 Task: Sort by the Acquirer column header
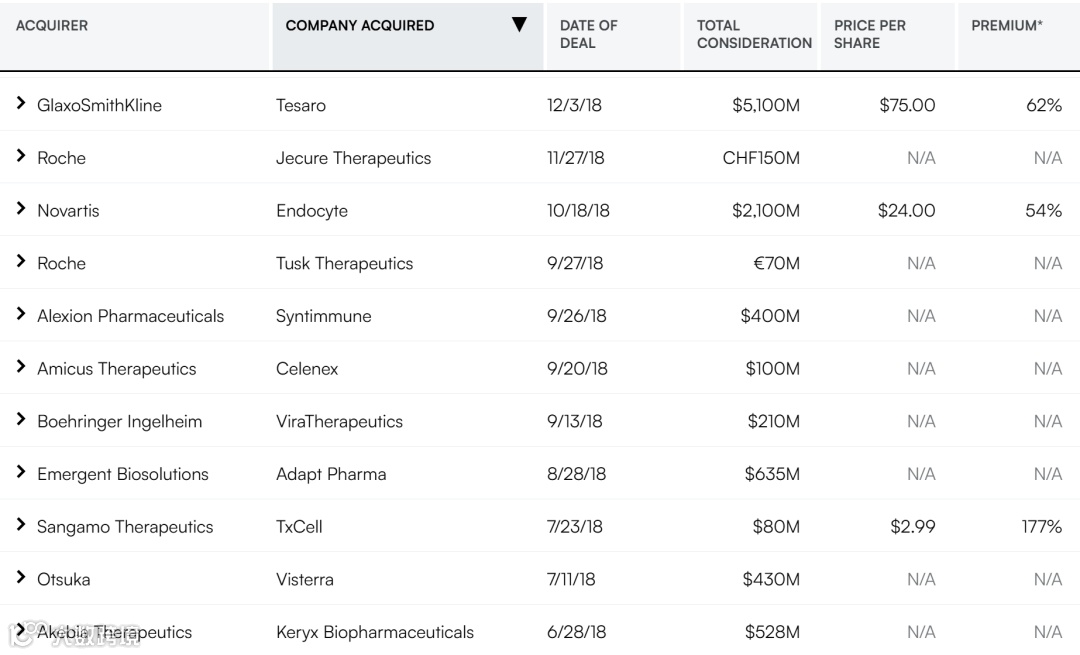click(x=52, y=26)
